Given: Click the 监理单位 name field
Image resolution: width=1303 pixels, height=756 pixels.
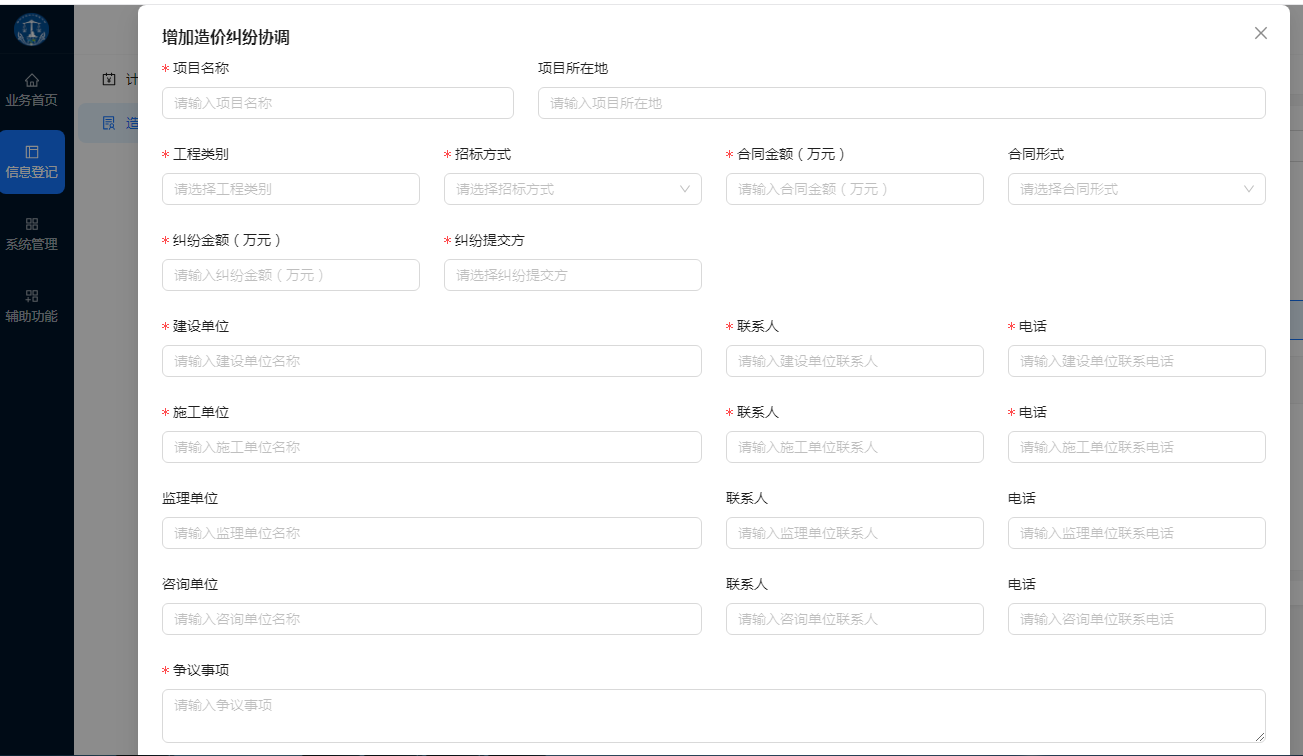Looking at the screenshot, I should pos(432,533).
